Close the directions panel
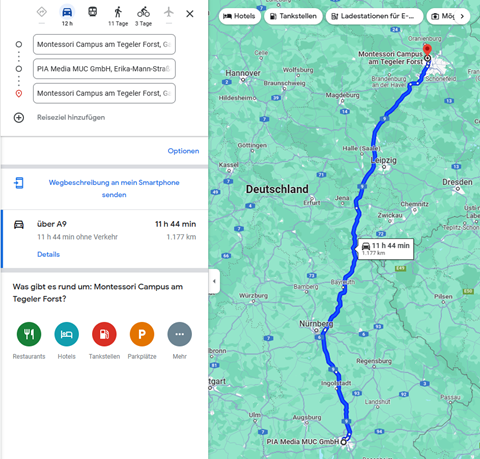 coord(190,14)
